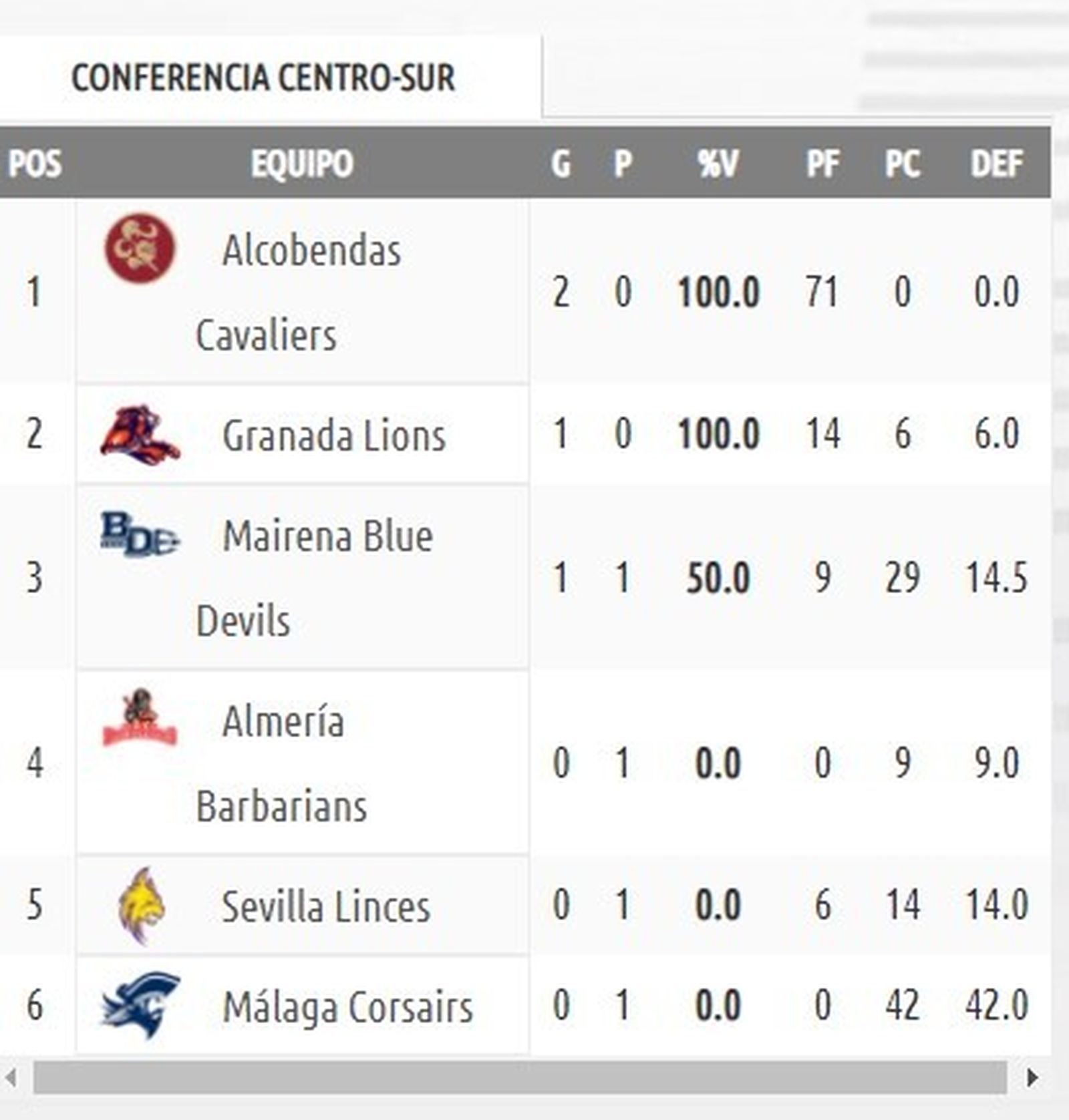1069x1120 pixels.
Task: Click the Sevilla Linces lynx logo
Action: click(x=140, y=906)
